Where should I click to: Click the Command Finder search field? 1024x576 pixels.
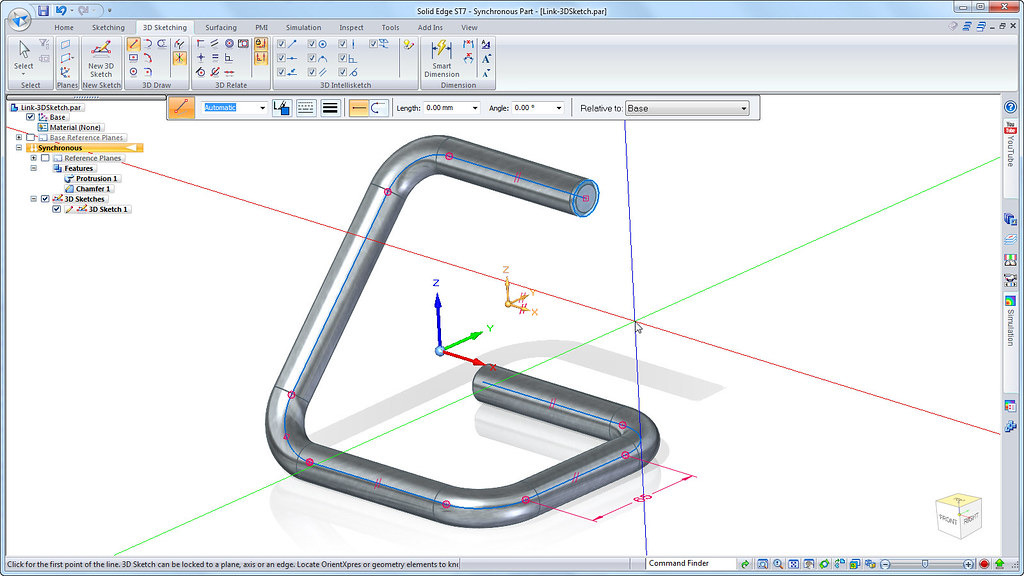point(691,564)
